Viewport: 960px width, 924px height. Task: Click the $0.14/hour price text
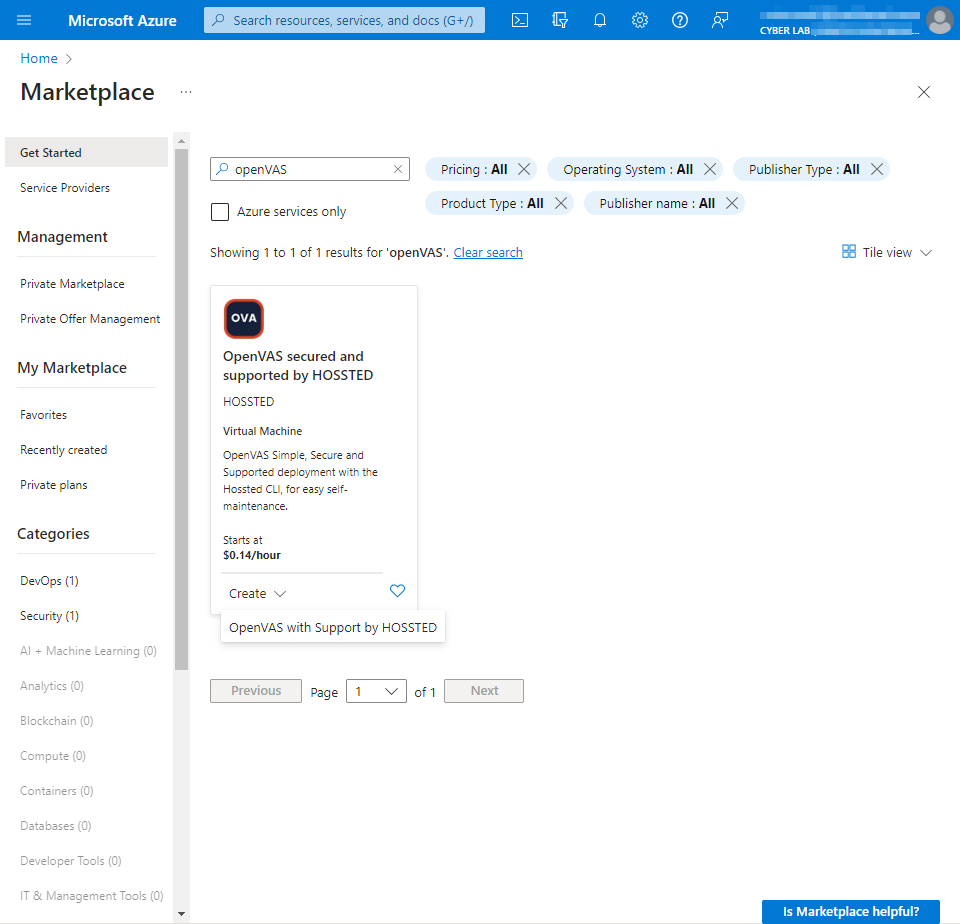tap(252, 555)
